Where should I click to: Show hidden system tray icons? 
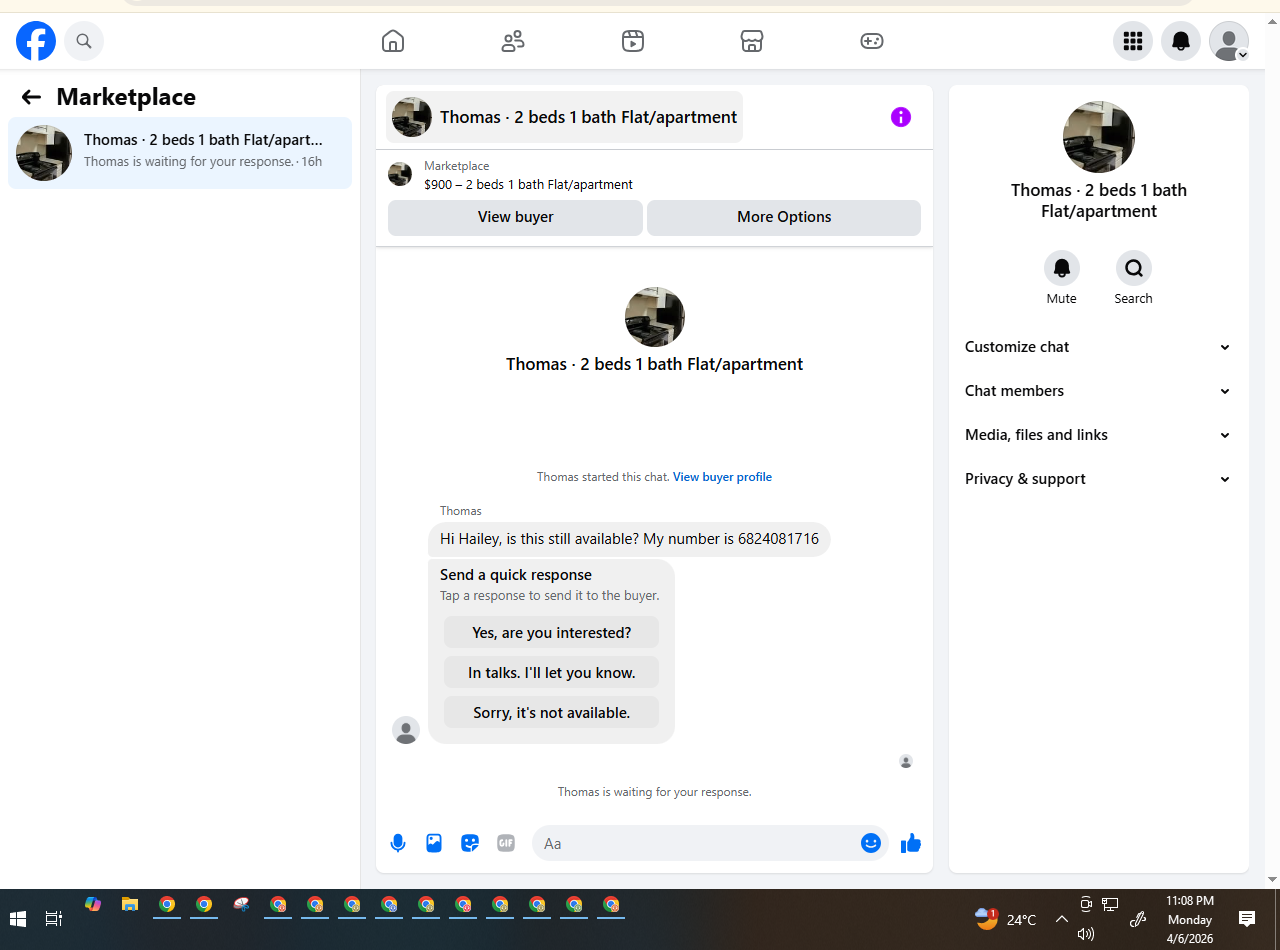pyautogui.click(x=1062, y=919)
